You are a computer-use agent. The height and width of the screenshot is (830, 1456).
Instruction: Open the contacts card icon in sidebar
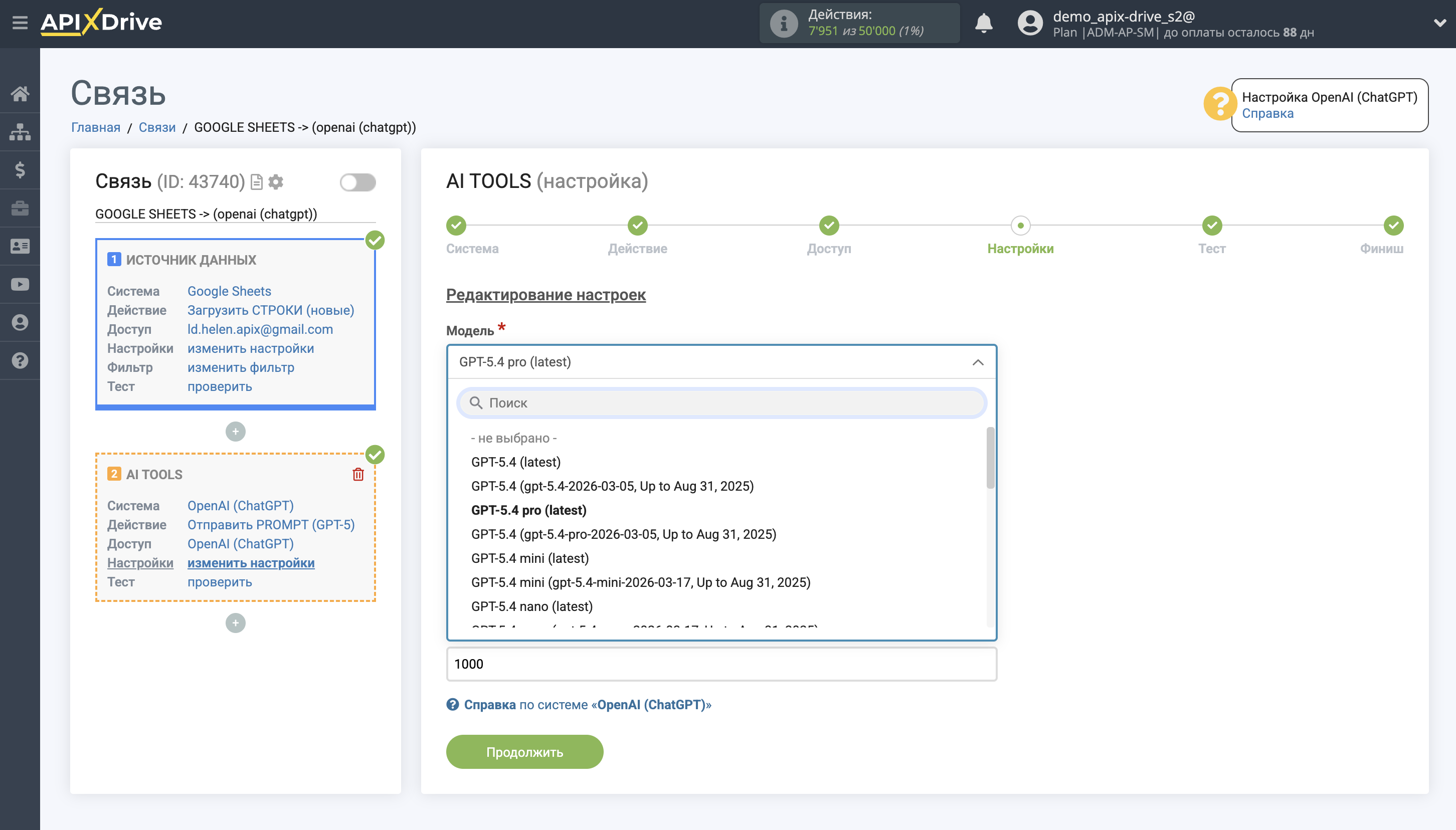pos(21,245)
